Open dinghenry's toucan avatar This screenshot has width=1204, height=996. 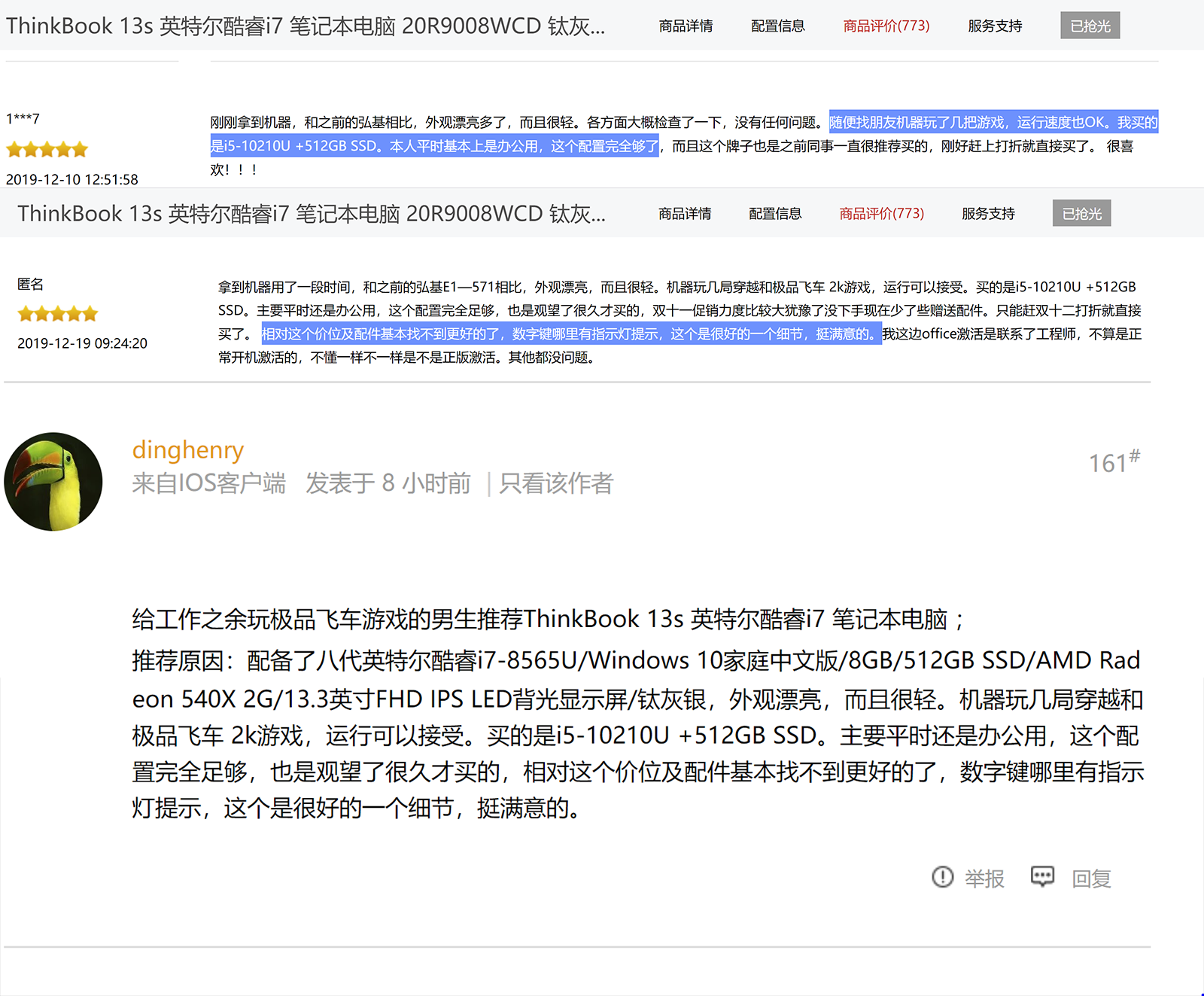click(53, 482)
